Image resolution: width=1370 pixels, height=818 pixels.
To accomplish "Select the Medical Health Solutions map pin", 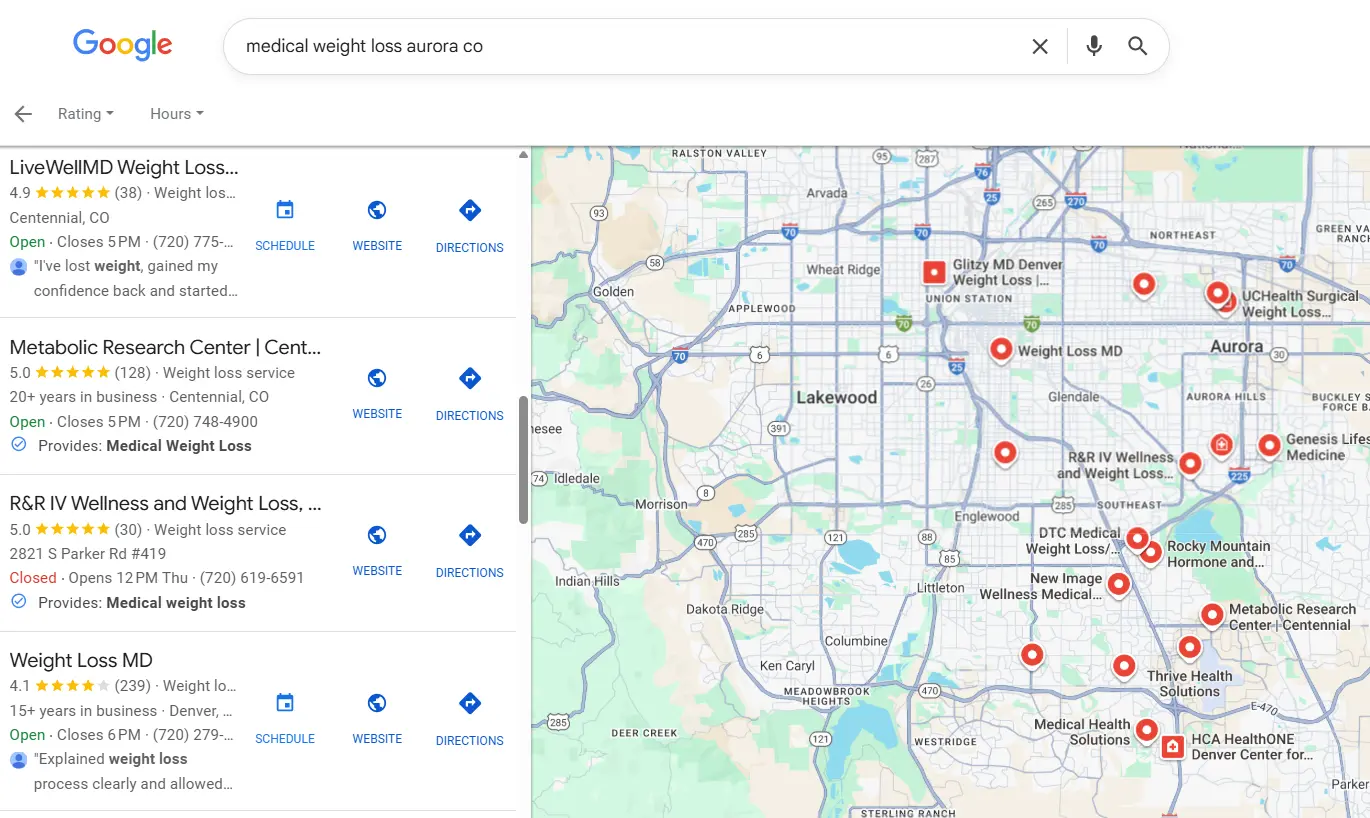I will (1146, 730).
